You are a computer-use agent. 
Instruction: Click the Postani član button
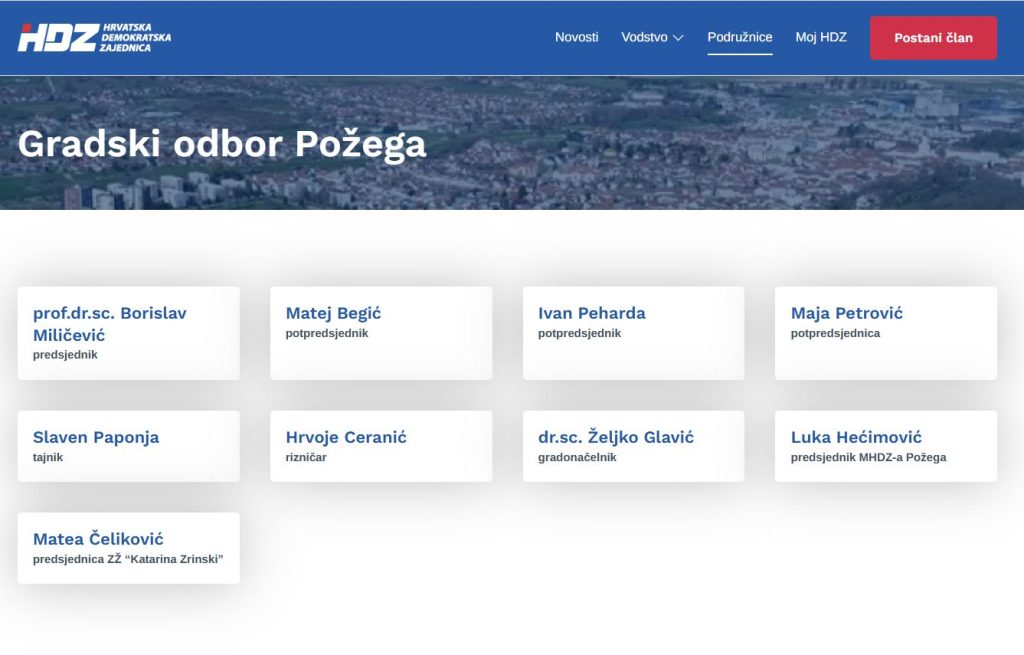(x=933, y=38)
